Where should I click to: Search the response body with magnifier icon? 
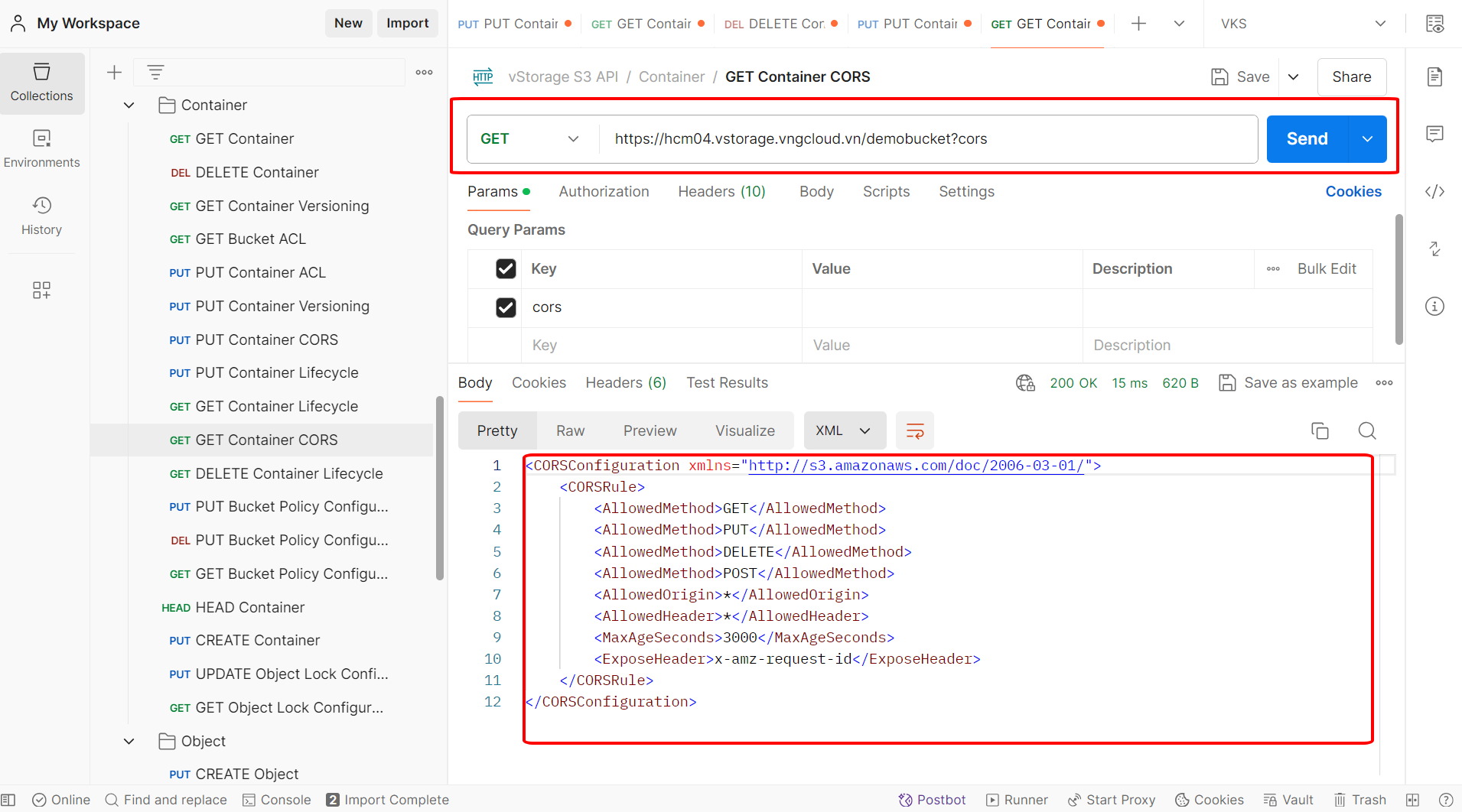click(x=1366, y=430)
